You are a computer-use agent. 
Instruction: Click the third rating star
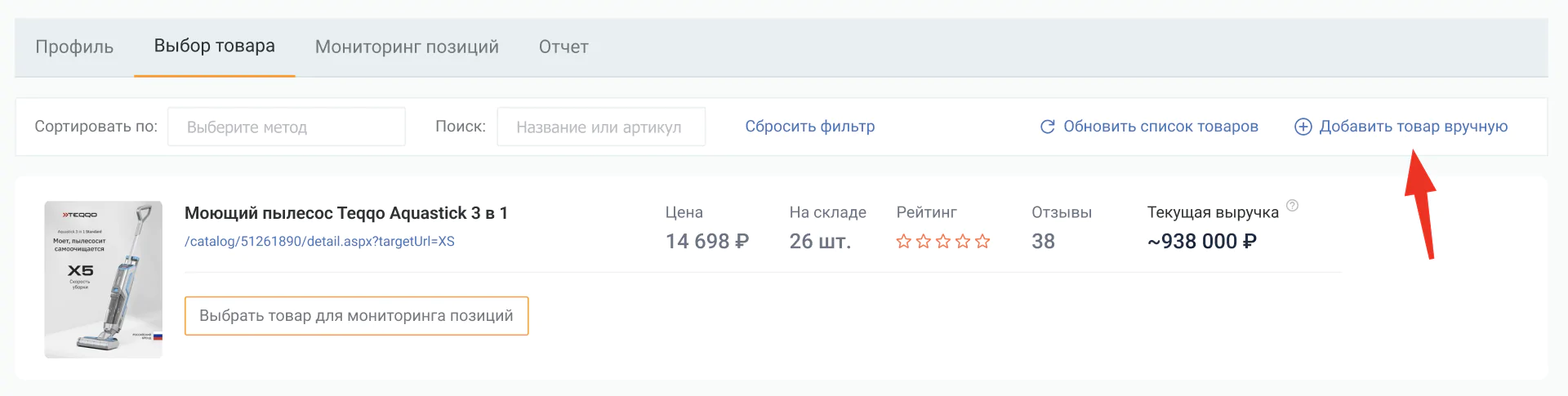(x=943, y=241)
